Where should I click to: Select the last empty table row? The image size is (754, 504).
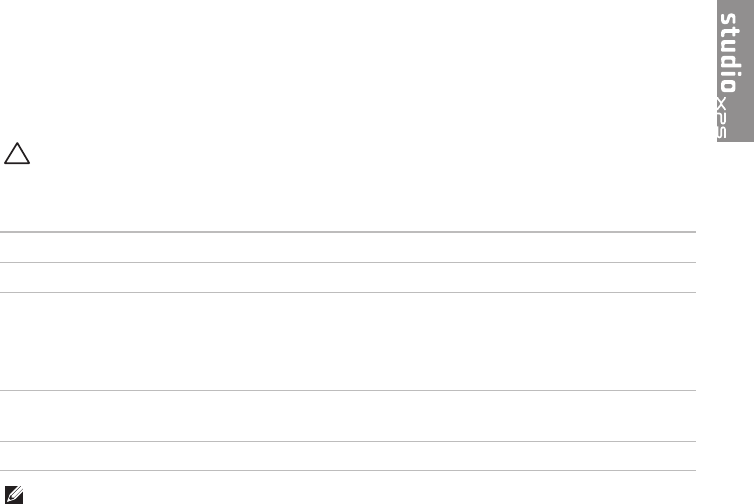[x=348, y=456]
